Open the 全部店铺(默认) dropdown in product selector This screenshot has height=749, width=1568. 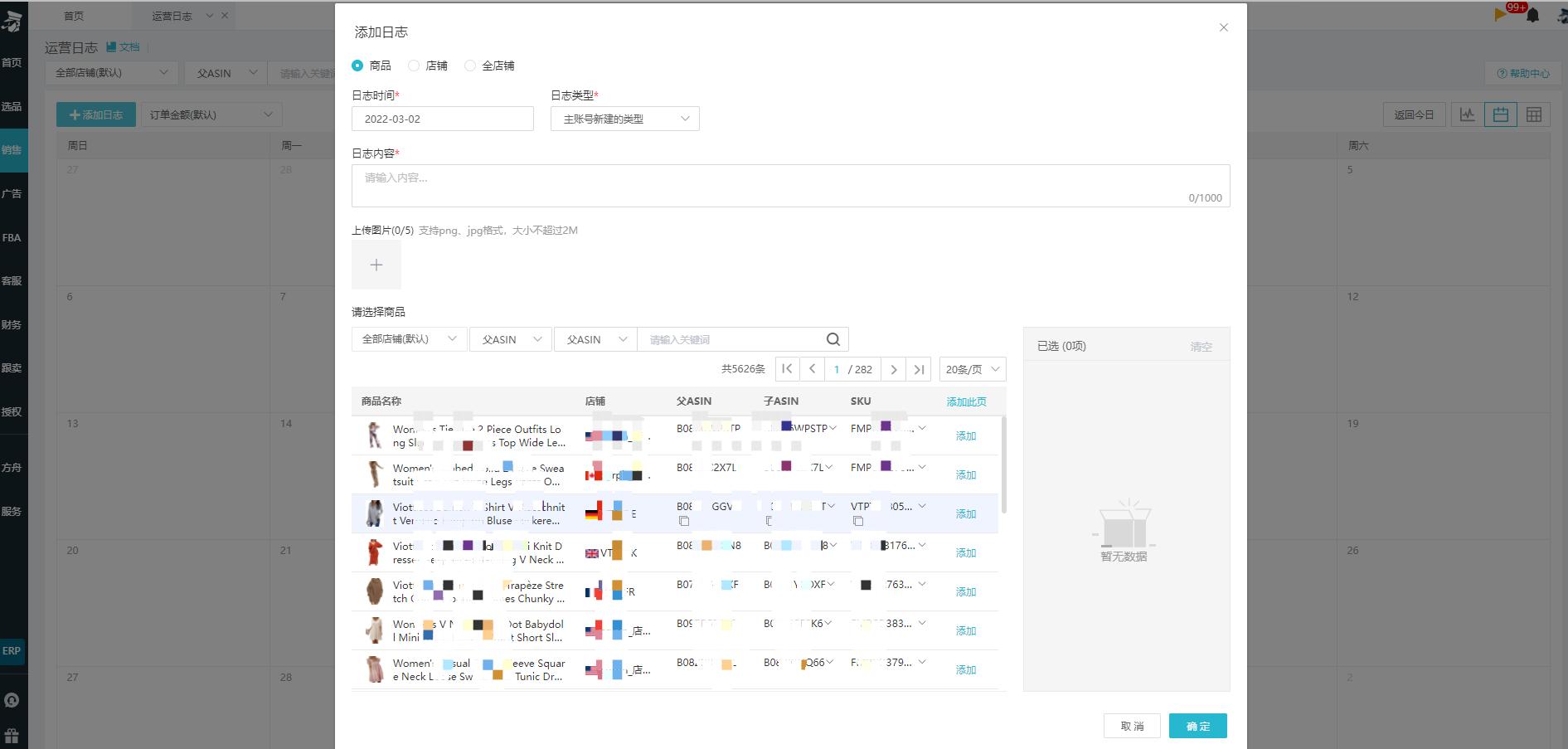[x=409, y=339]
